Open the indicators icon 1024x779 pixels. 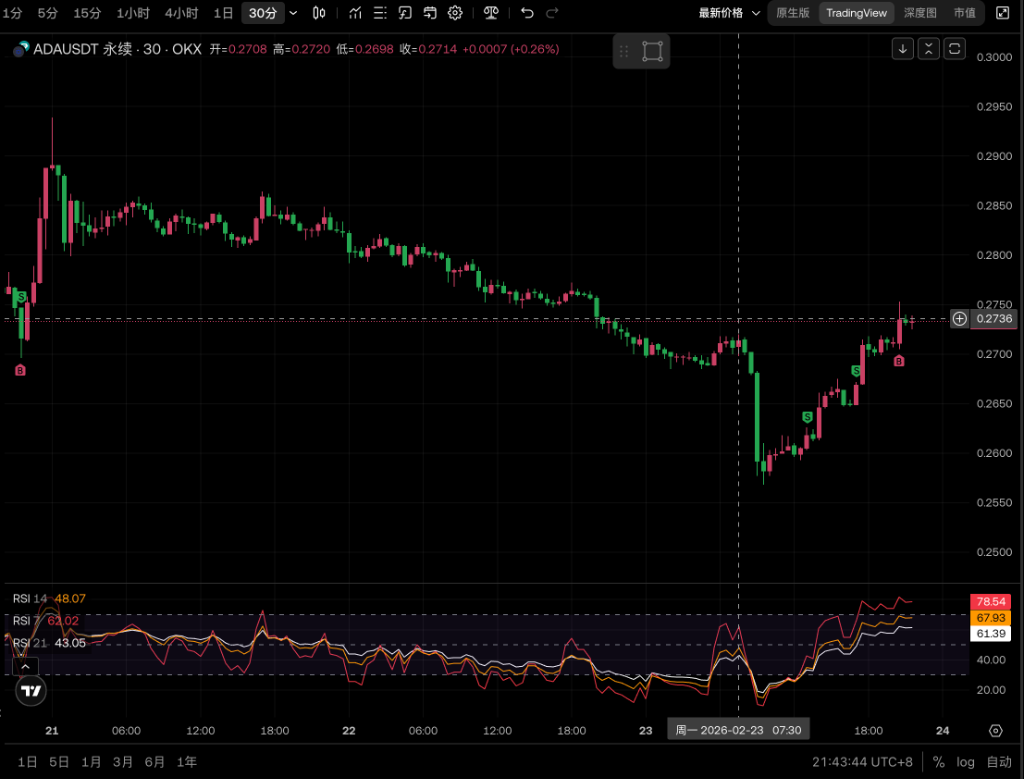pos(355,13)
